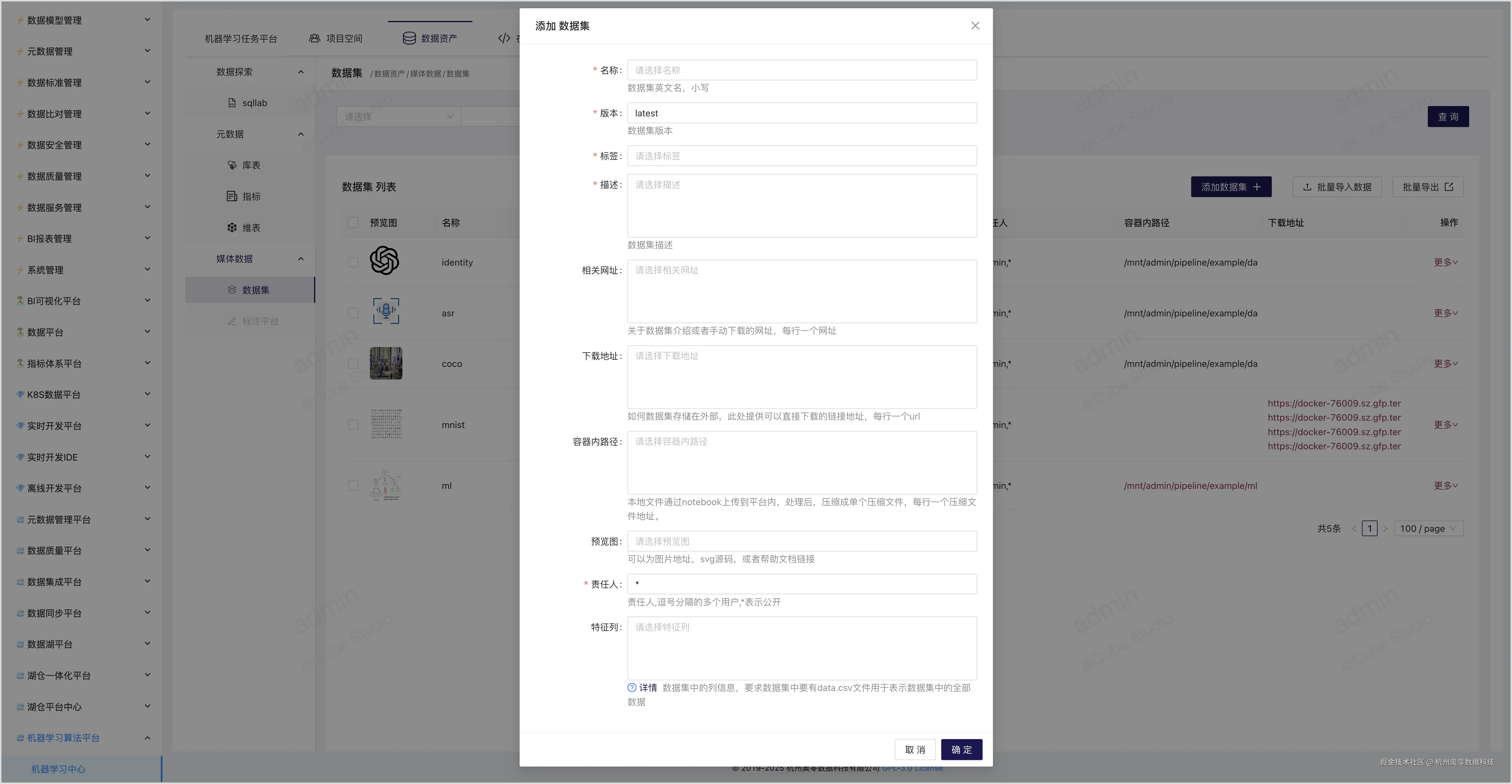Screen dimensions: 1512x784
Task: Check the identity row checkbox
Action: pos(353,262)
